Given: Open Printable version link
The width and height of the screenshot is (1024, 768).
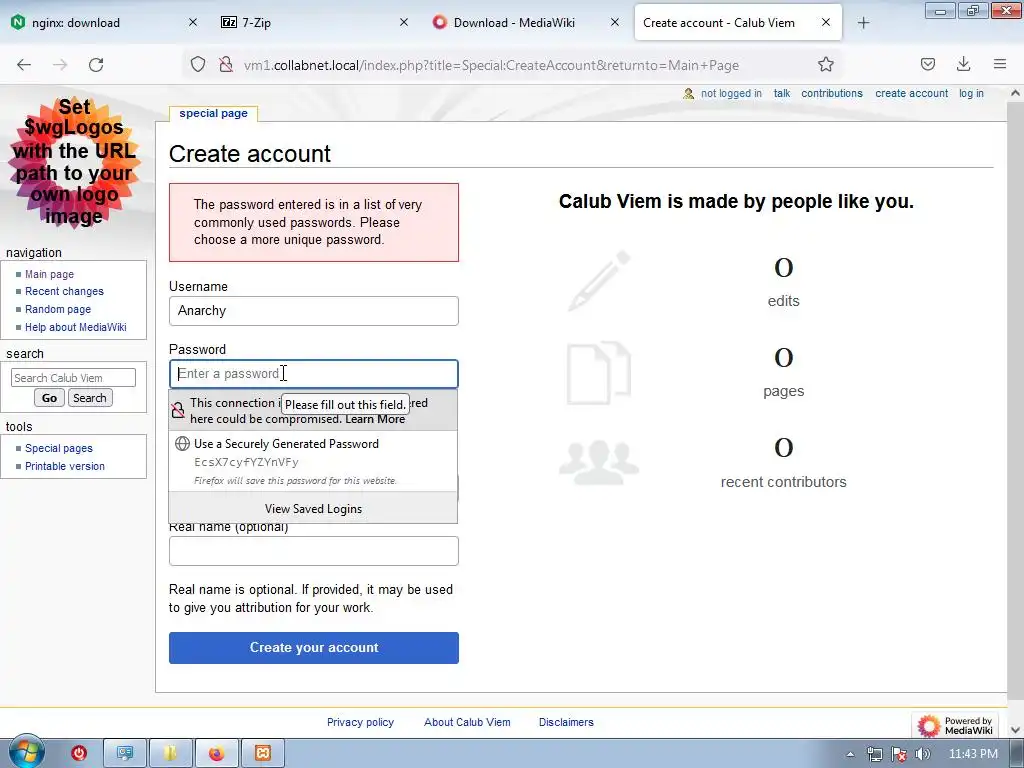Looking at the screenshot, I should click(65, 466).
